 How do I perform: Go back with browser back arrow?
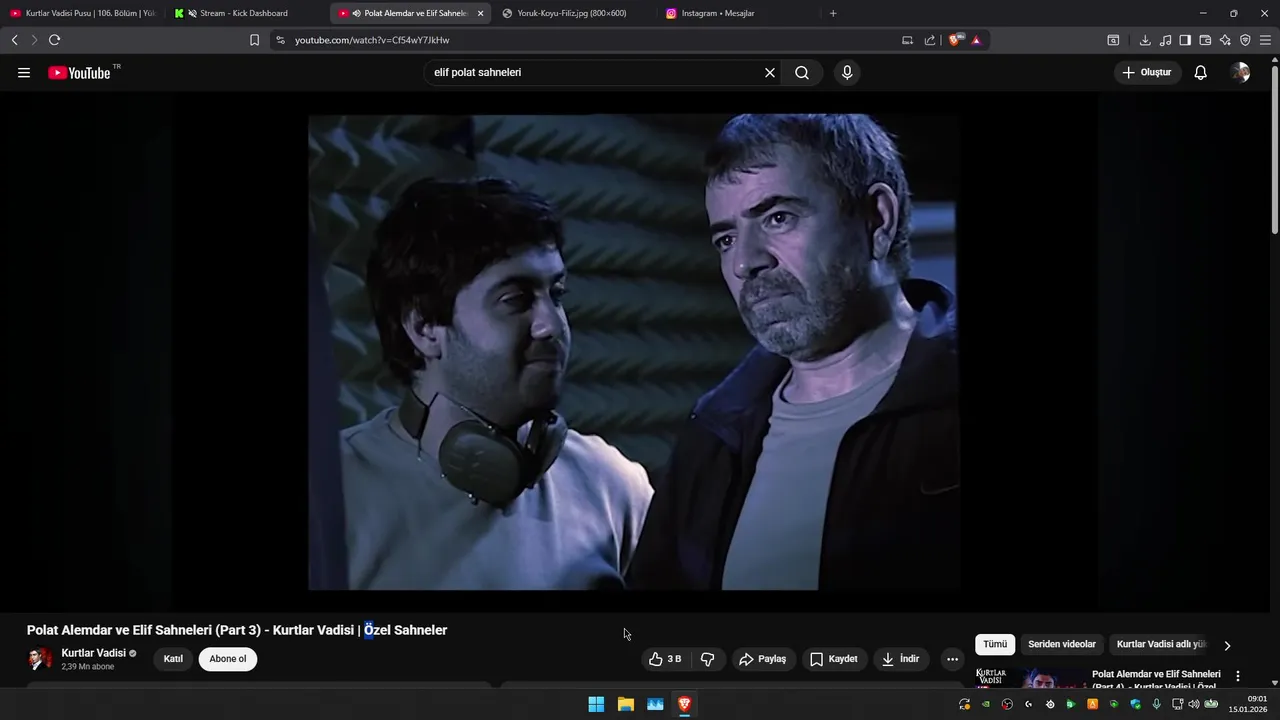tap(14, 40)
